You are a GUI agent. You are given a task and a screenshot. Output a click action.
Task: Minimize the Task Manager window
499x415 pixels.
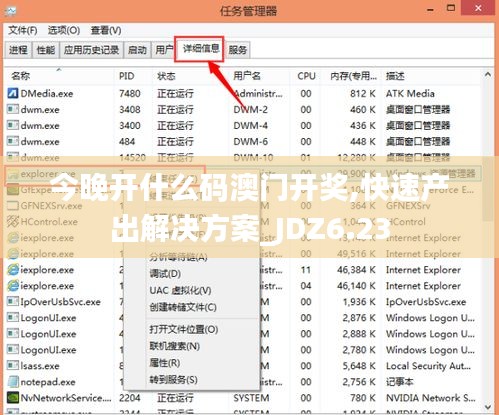[x=430, y=10]
